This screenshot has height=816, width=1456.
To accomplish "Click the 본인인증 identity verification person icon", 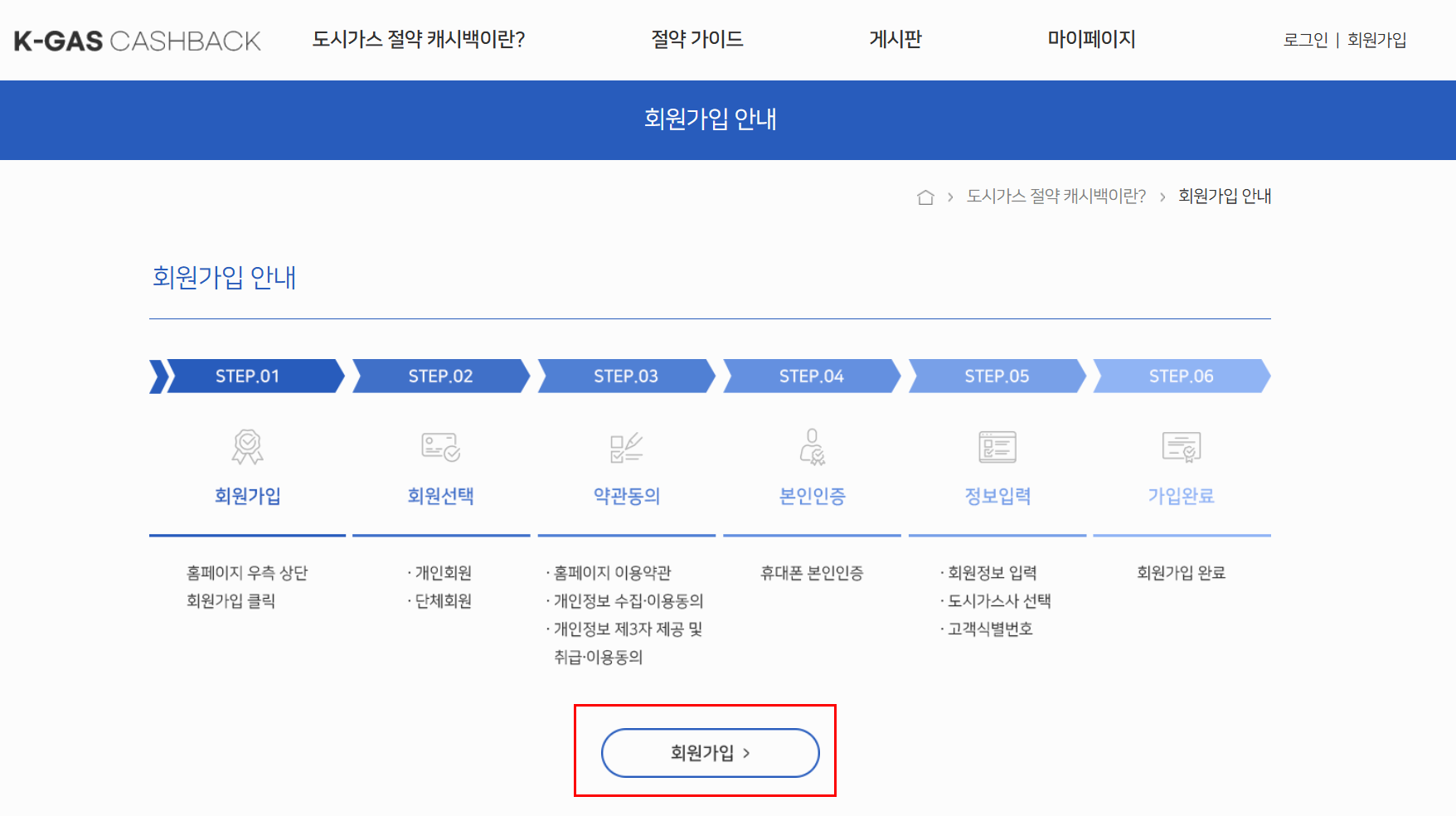I will 812,446.
